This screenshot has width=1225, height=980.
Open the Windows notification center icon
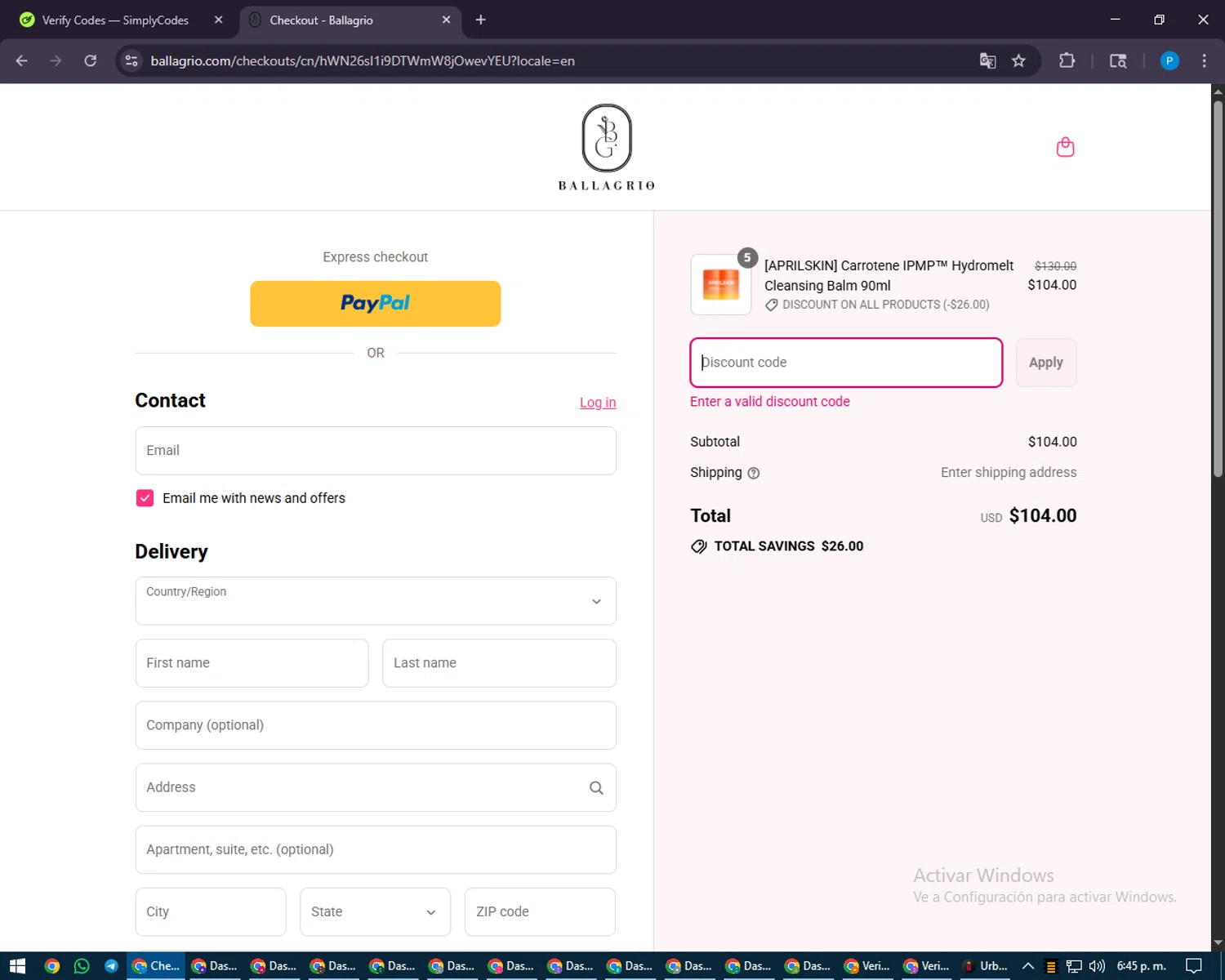click(1194, 966)
